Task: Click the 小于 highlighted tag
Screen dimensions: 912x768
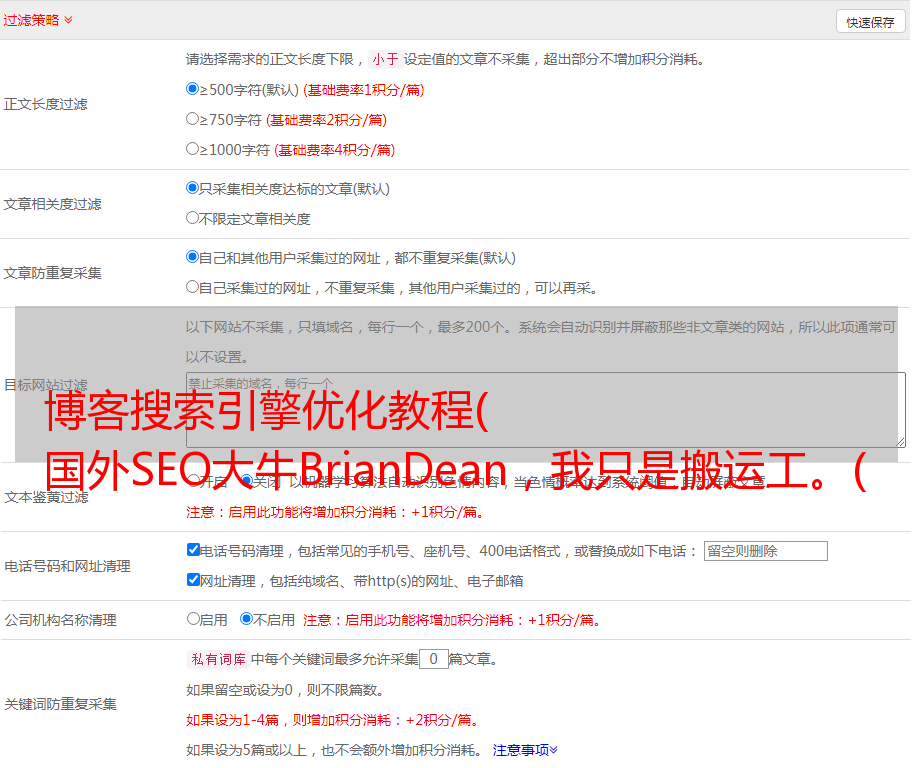Action: [385, 59]
